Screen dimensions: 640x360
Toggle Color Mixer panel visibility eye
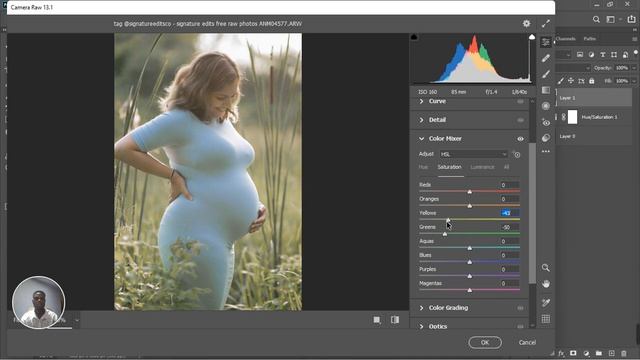point(520,139)
